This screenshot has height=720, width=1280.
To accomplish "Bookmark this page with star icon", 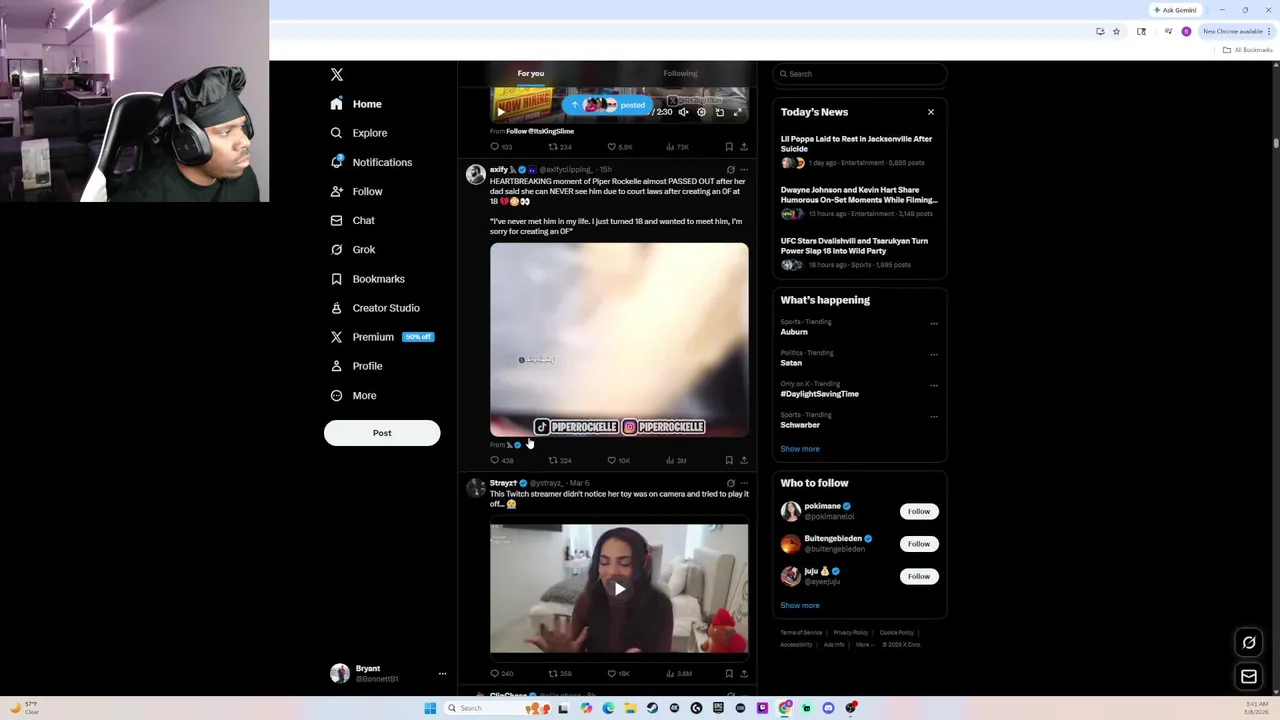I will coord(1116,31).
